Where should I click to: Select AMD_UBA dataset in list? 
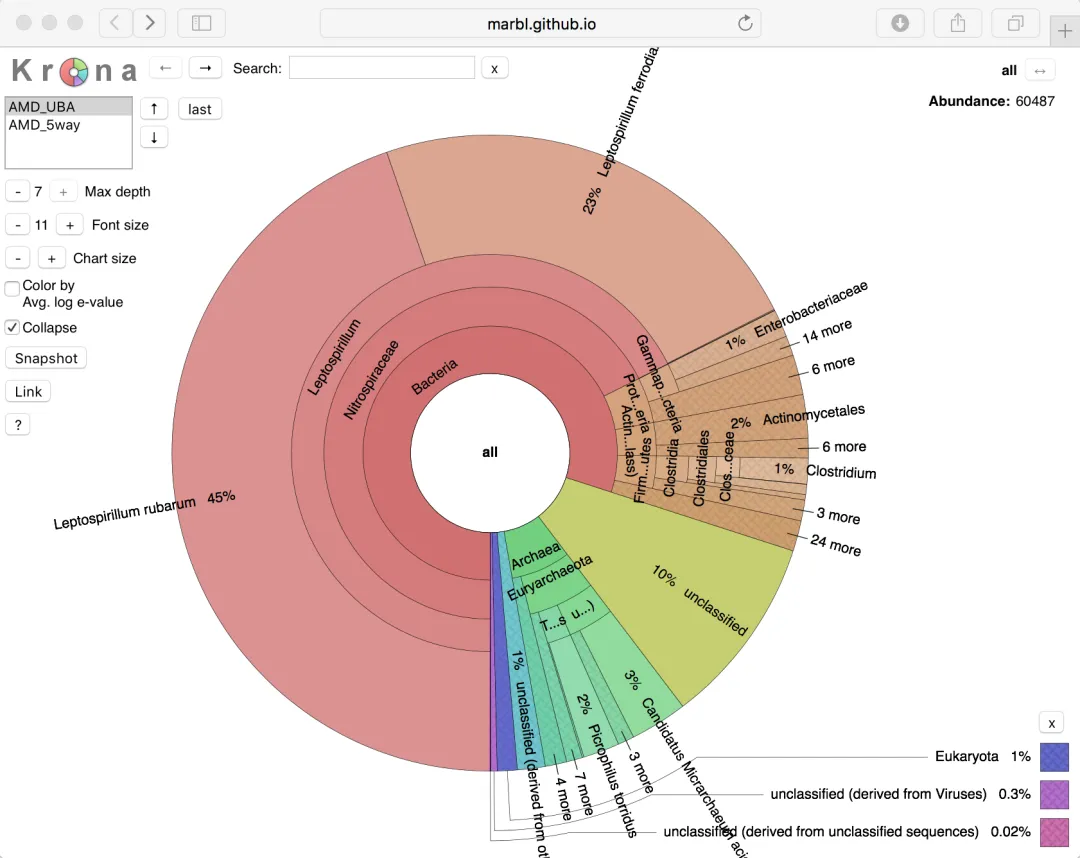point(68,107)
